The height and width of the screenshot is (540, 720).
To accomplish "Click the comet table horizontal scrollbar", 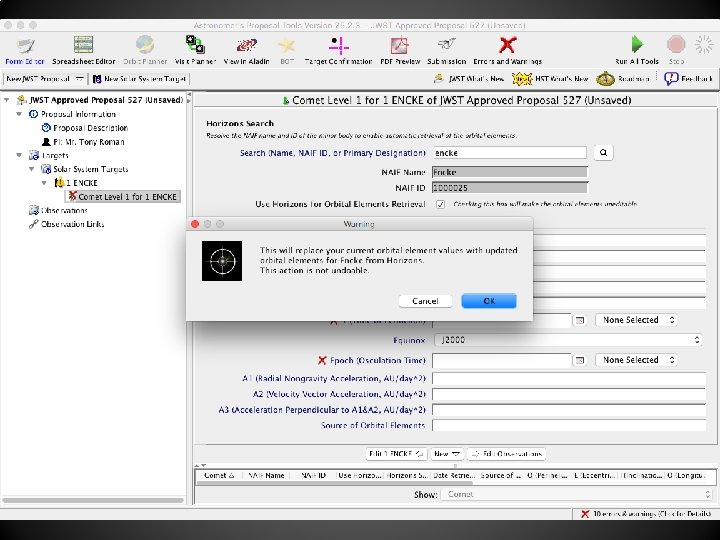I will (334, 483).
